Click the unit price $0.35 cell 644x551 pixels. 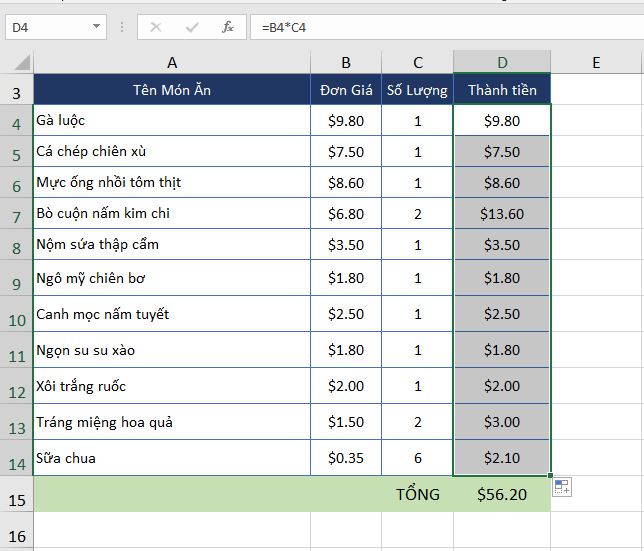(346, 458)
